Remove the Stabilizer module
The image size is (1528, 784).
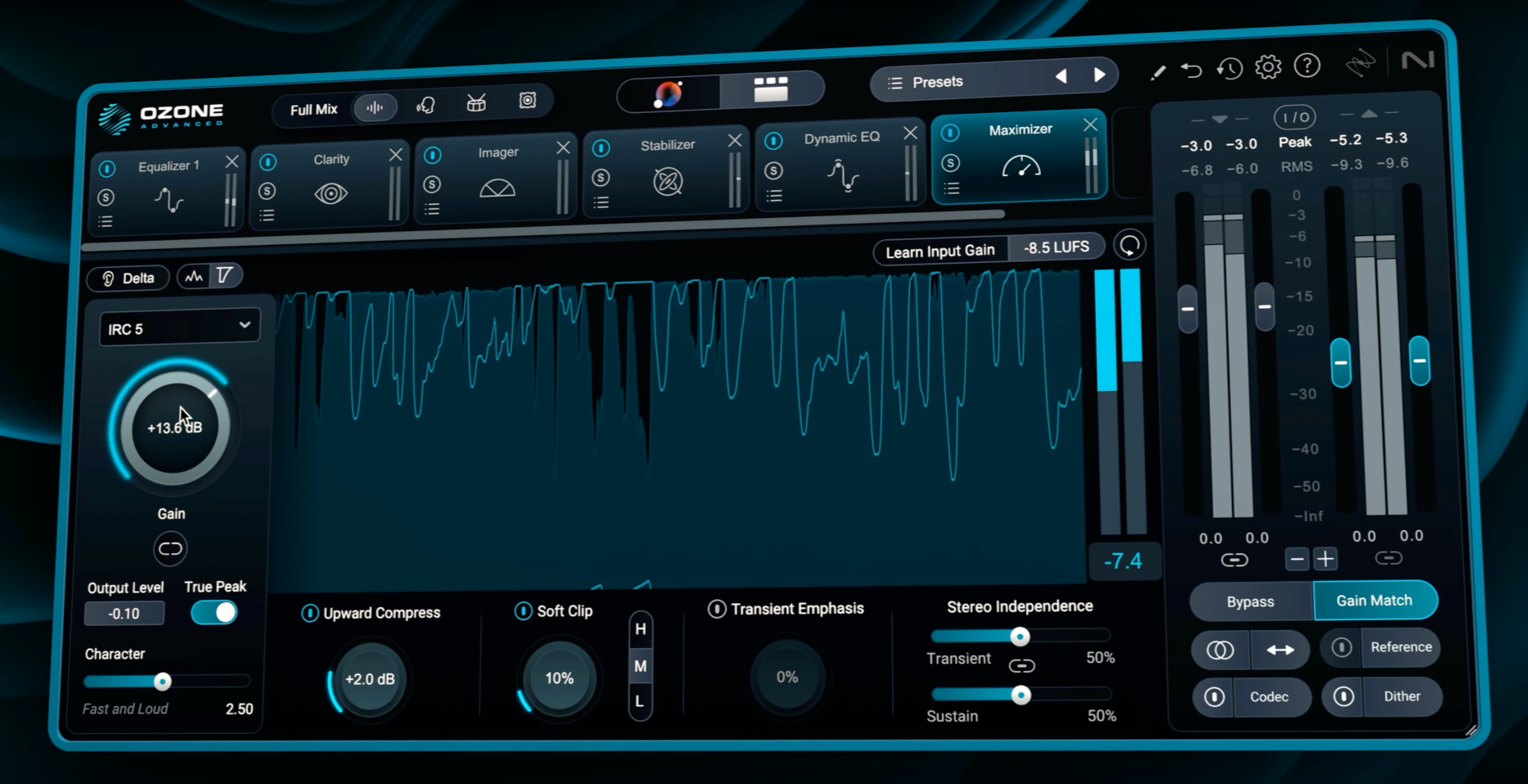click(x=734, y=140)
